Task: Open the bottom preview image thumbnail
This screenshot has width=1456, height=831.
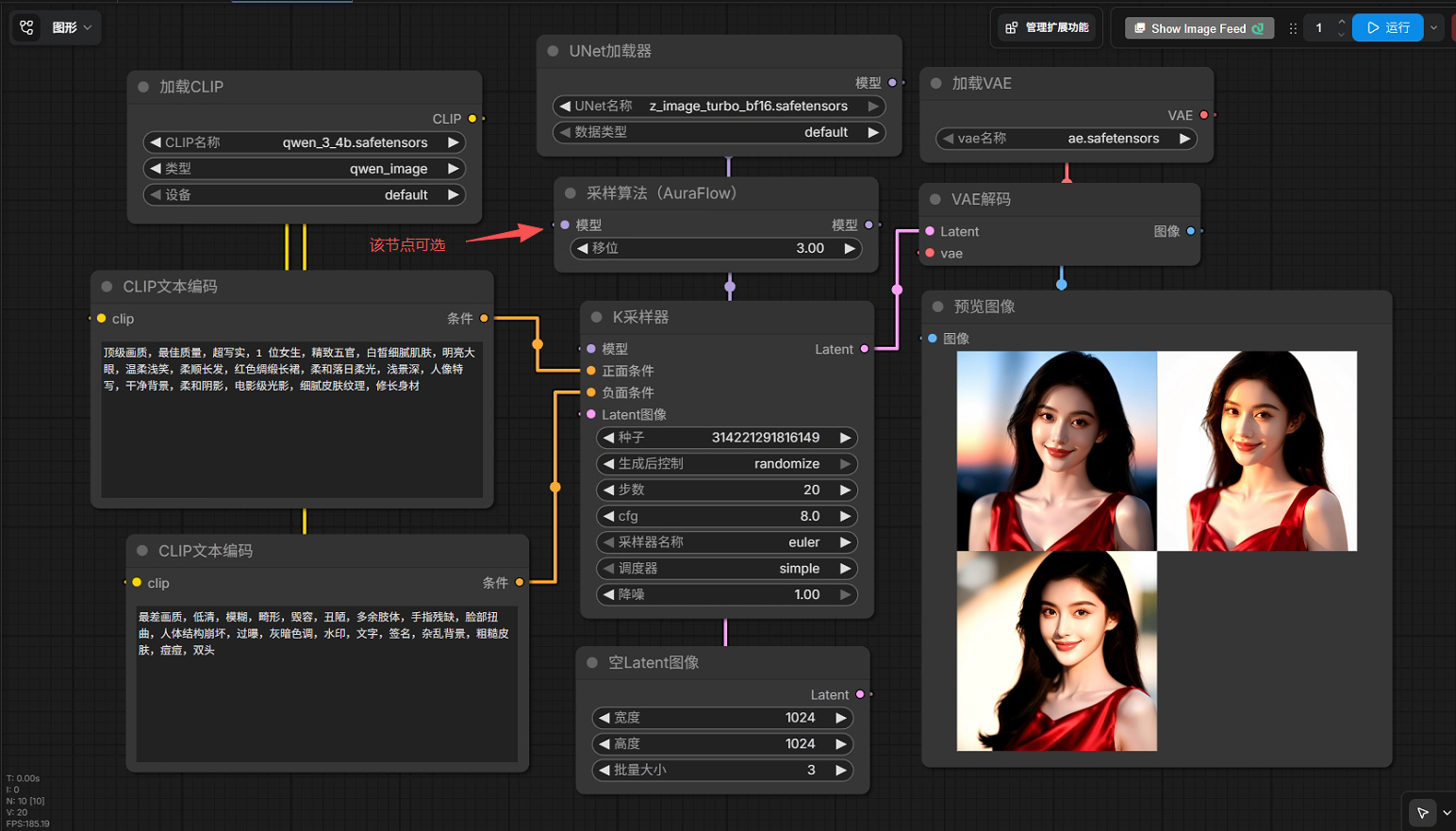Action: (x=1056, y=651)
